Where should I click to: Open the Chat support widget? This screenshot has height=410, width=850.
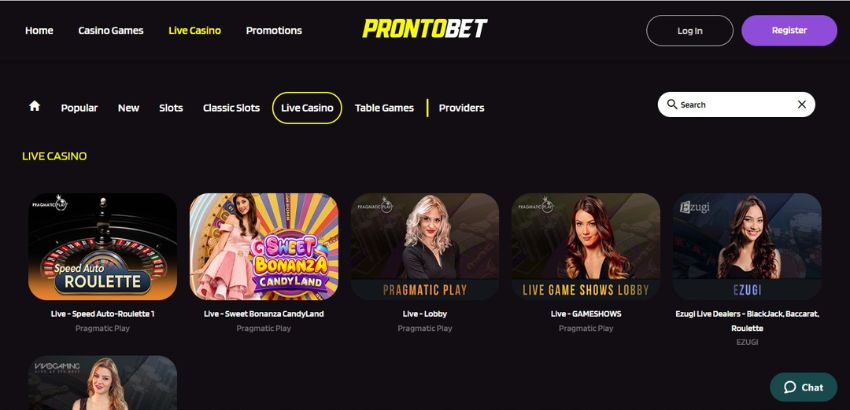coord(803,387)
